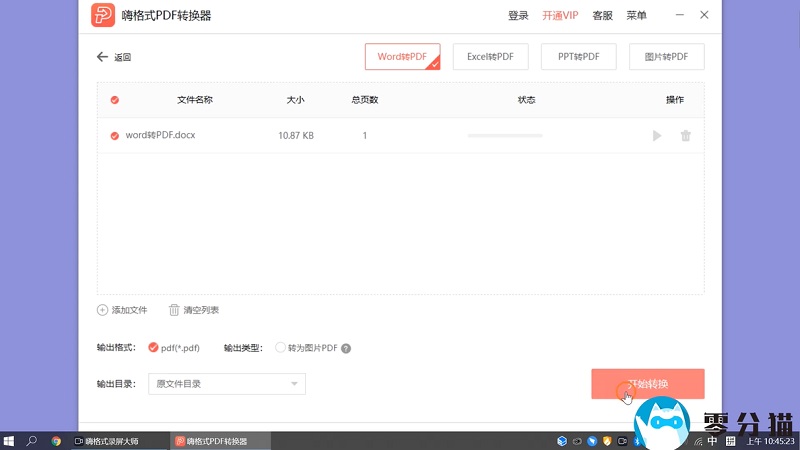This screenshot has height=450, width=800.
Task: Open Windows taskbar search
Action: [x=32, y=441]
